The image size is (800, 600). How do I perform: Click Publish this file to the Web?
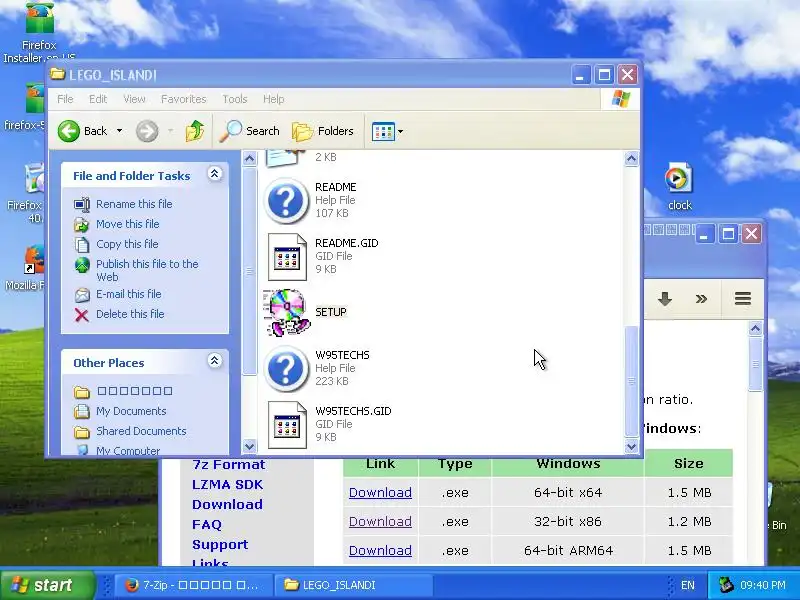click(x=147, y=270)
